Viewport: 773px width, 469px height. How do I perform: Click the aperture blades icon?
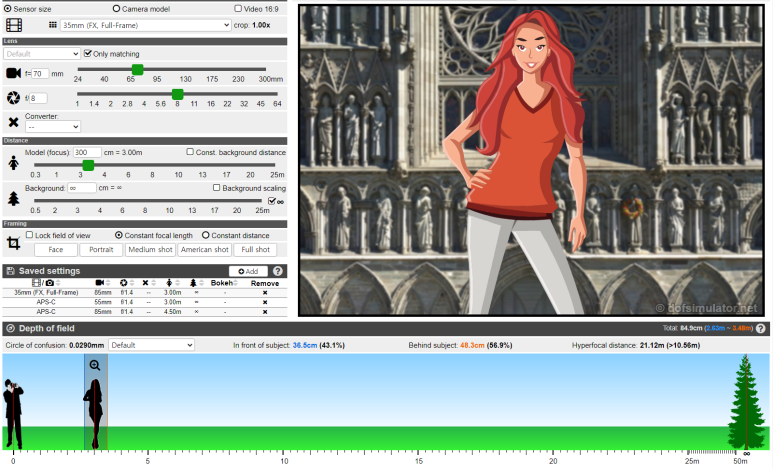tap(13, 97)
